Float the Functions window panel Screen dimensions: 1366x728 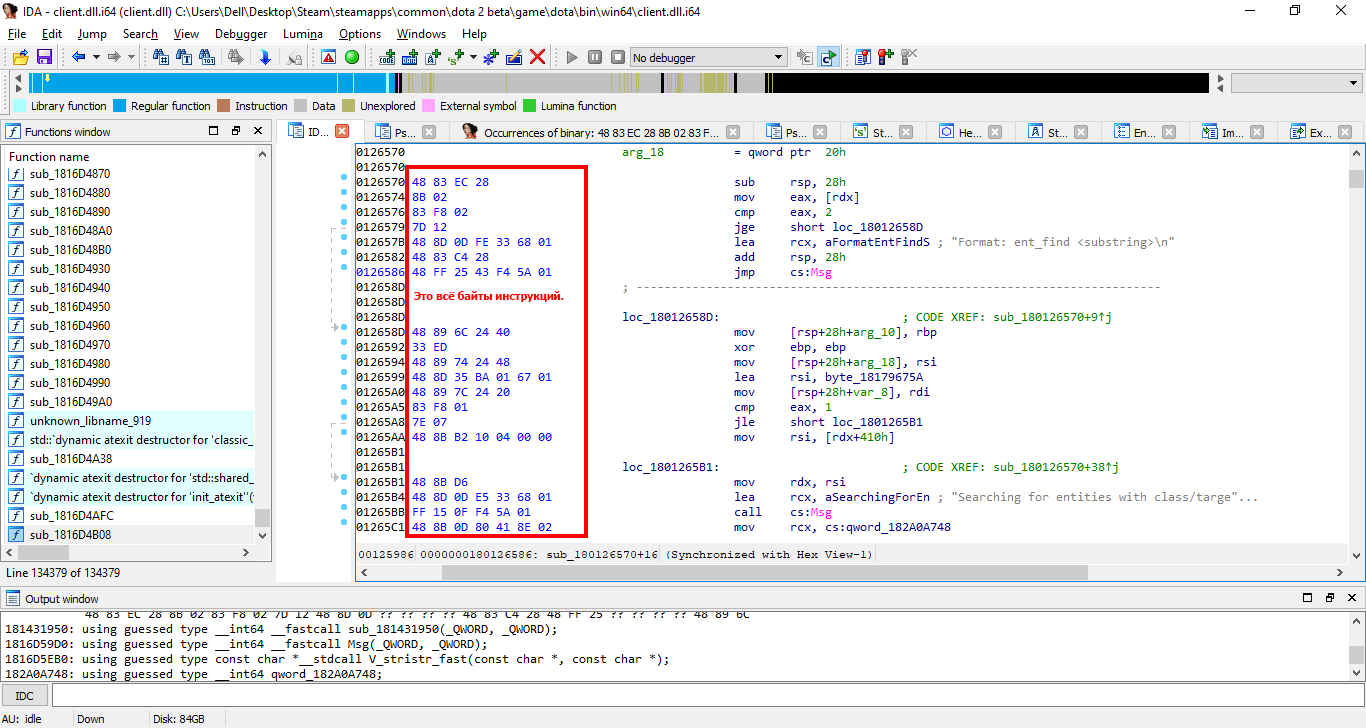coord(236,131)
